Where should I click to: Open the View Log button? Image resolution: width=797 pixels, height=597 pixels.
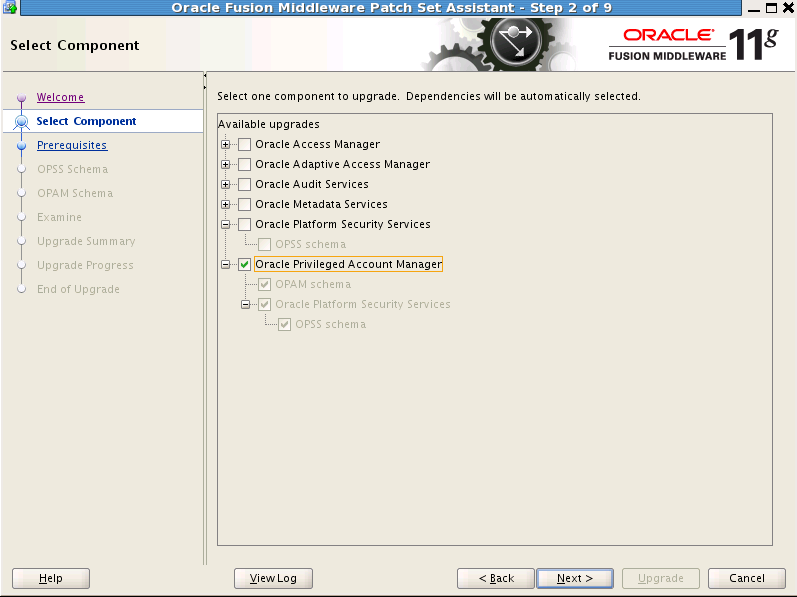(x=273, y=578)
